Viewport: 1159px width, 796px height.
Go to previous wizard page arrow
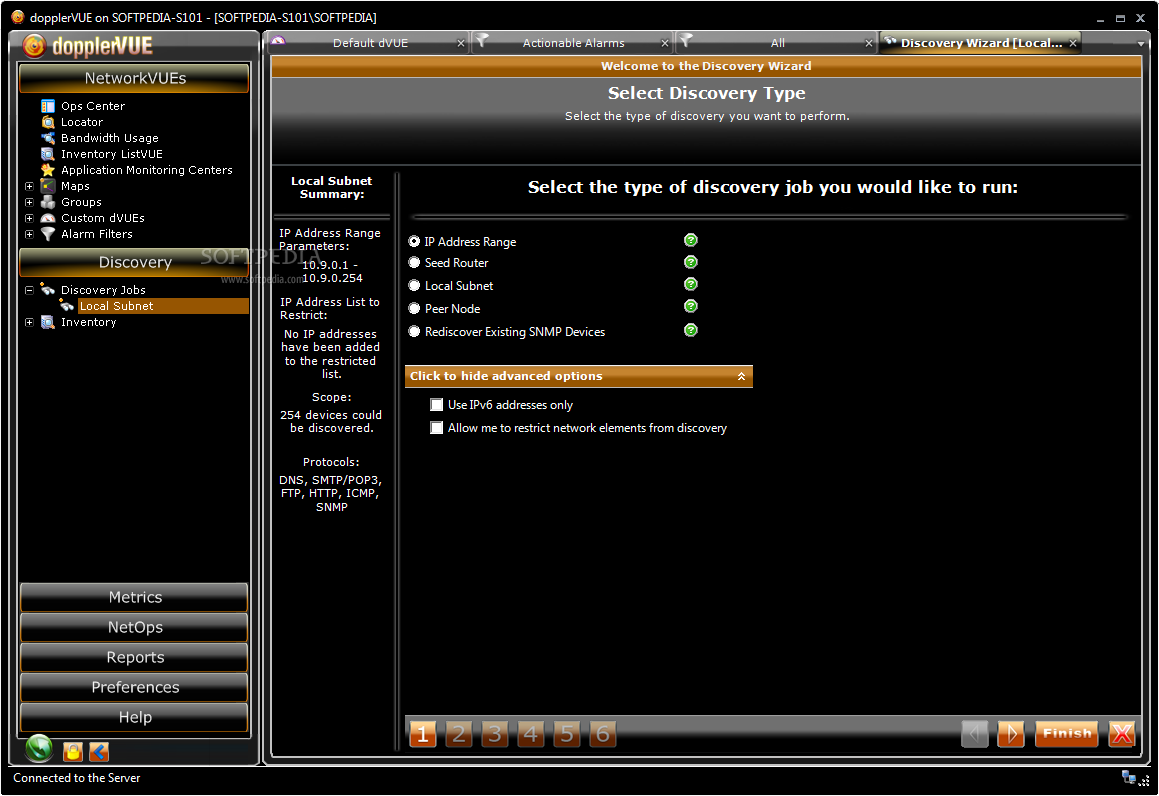point(974,734)
